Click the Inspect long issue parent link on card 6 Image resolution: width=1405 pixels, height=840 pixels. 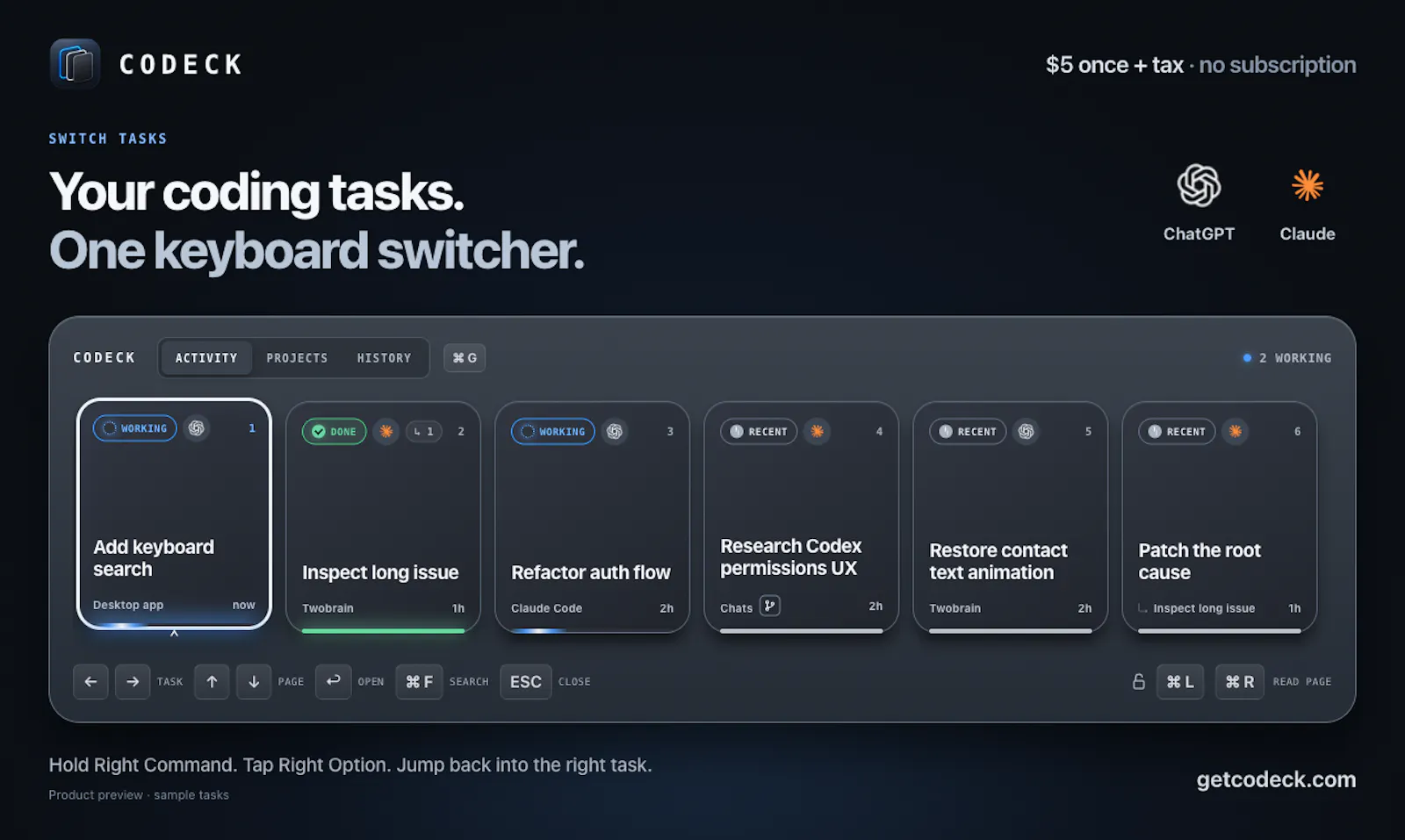[x=1196, y=608]
